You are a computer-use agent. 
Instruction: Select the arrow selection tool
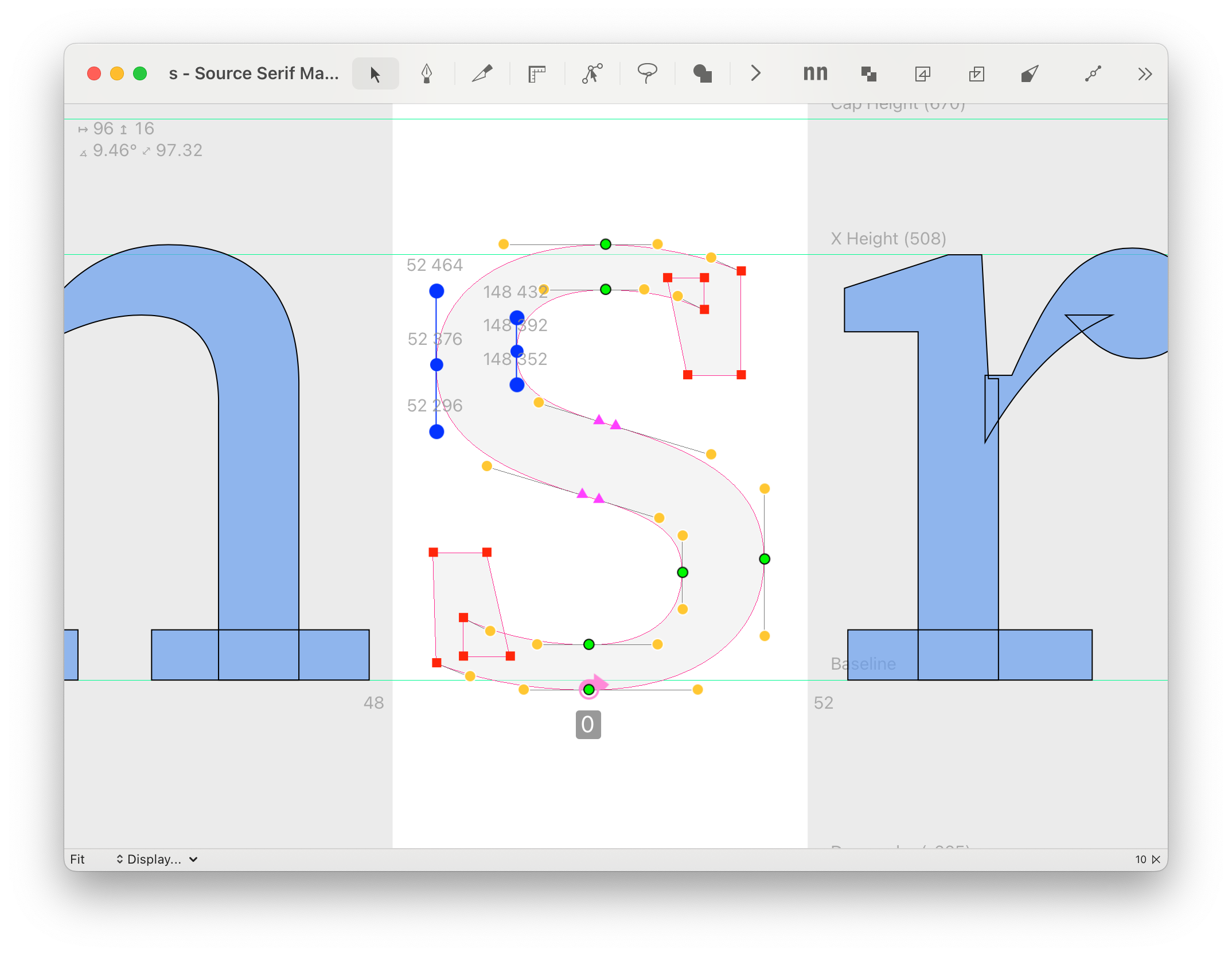[x=375, y=74]
